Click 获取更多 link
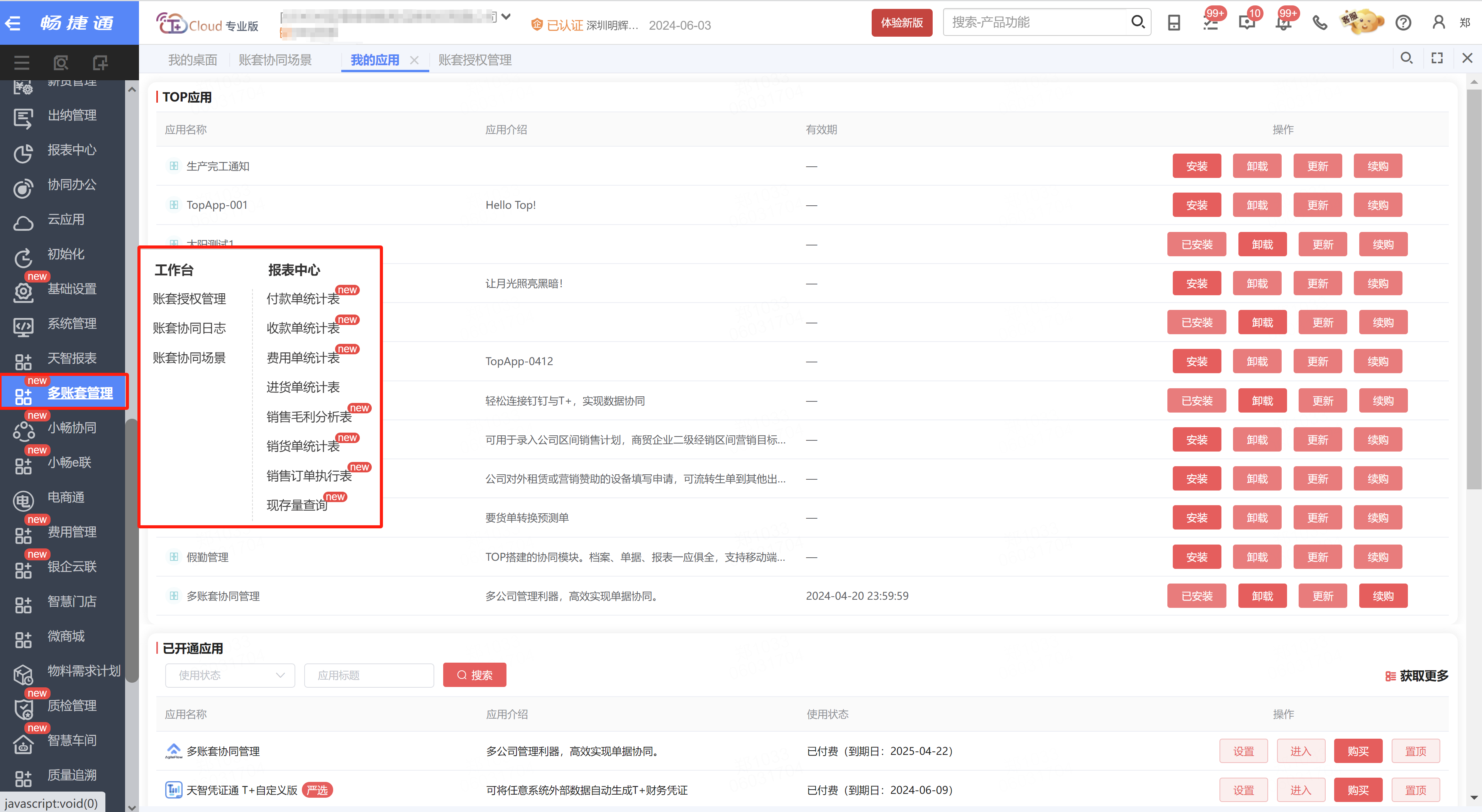1482x812 pixels. tap(1417, 676)
